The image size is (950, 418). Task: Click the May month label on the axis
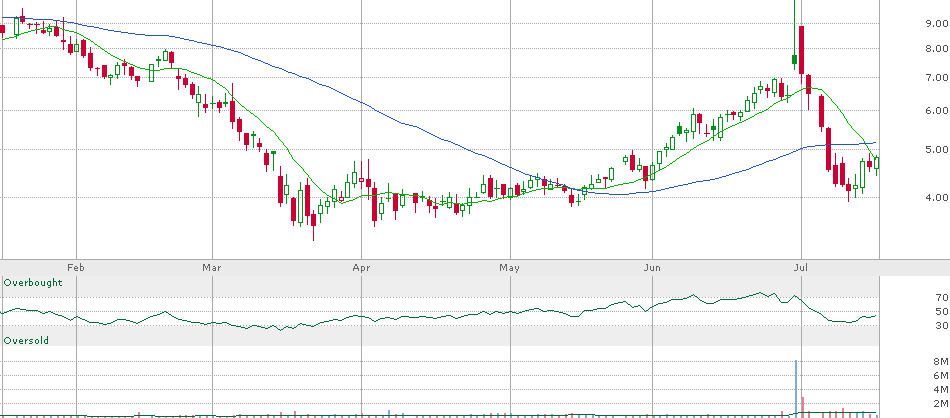(510, 267)
